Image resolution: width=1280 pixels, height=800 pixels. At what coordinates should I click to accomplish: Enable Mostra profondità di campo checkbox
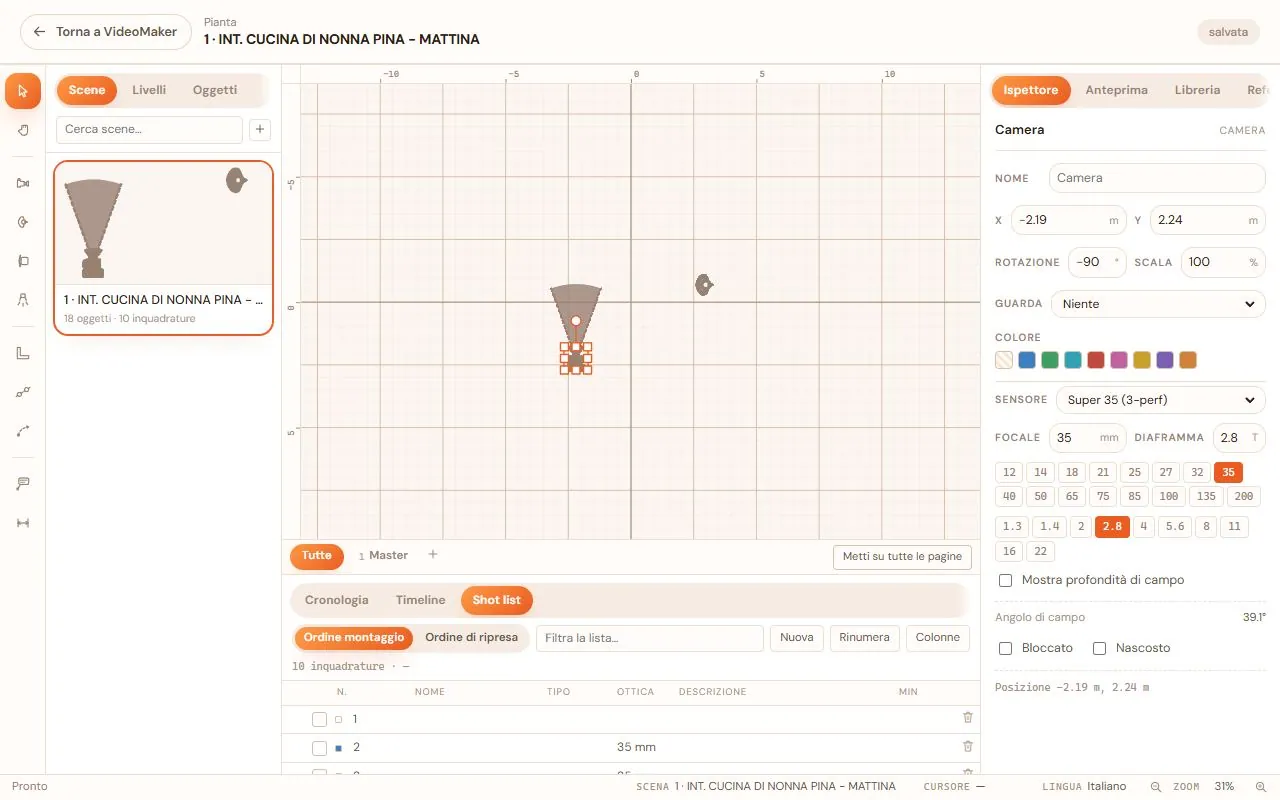pos(1006,580)
